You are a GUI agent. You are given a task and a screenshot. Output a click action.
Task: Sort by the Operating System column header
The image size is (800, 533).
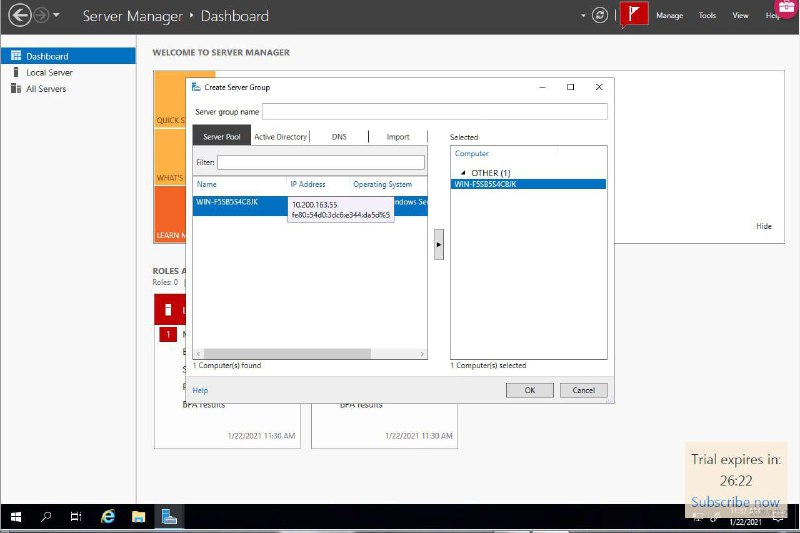point(382,184)
